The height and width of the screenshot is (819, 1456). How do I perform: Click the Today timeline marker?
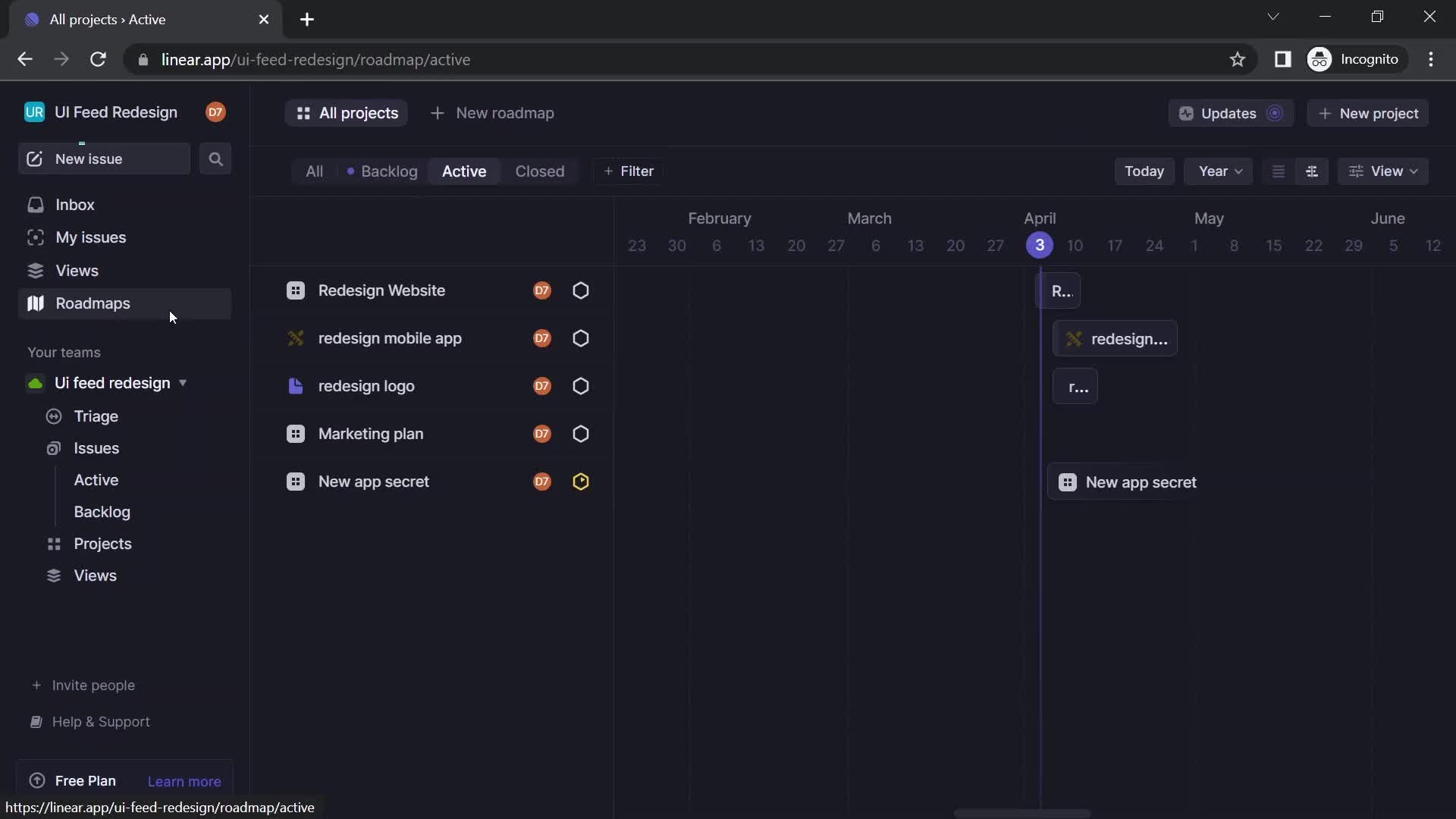(x=1039, y=245)
